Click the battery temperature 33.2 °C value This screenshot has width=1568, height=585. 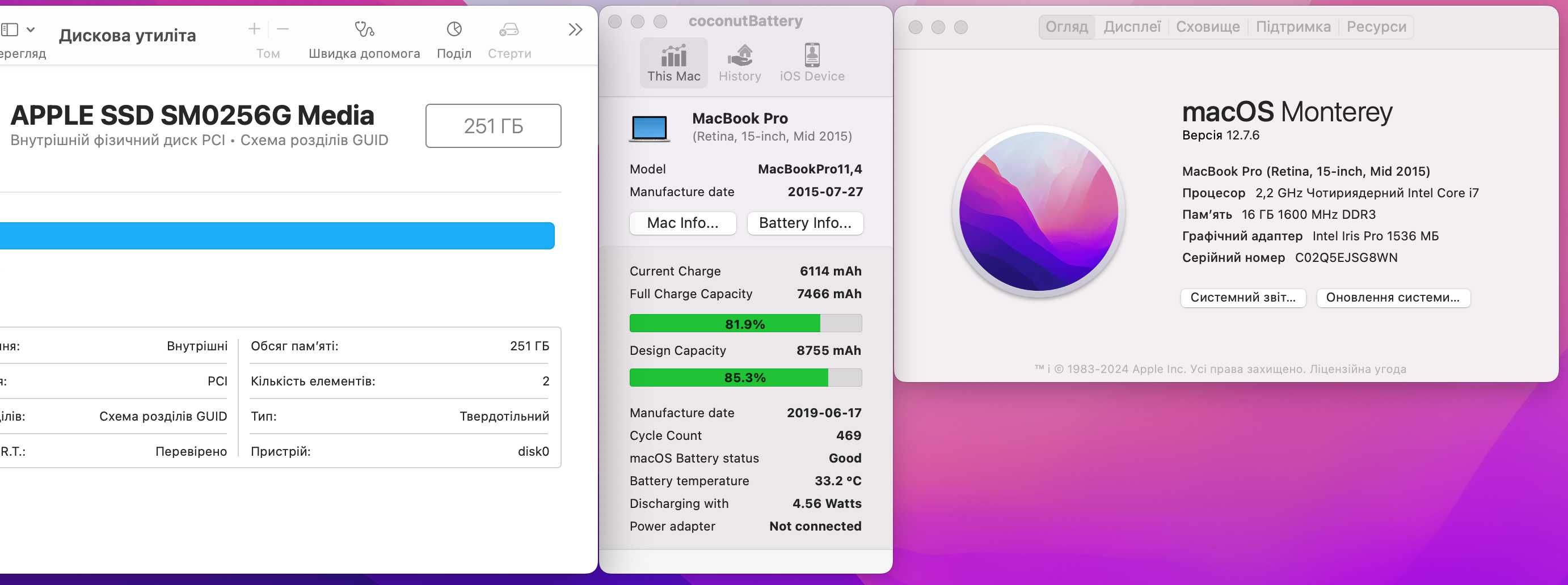838,481
